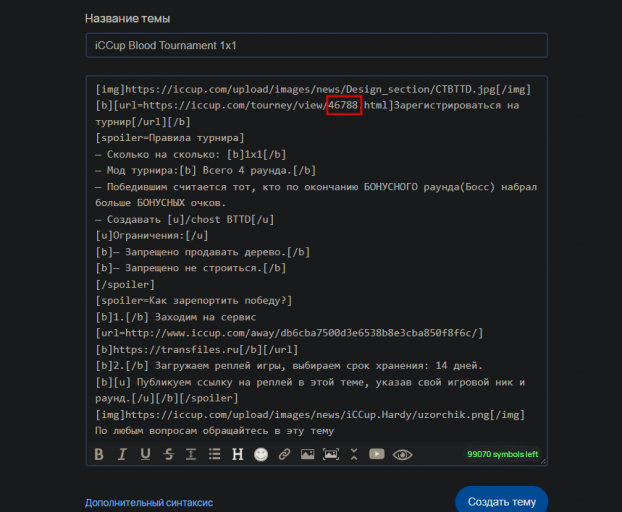This screenshot has width=622, height=512.
Task: Click the 'Название темы' label
Action: click(127, 19)
